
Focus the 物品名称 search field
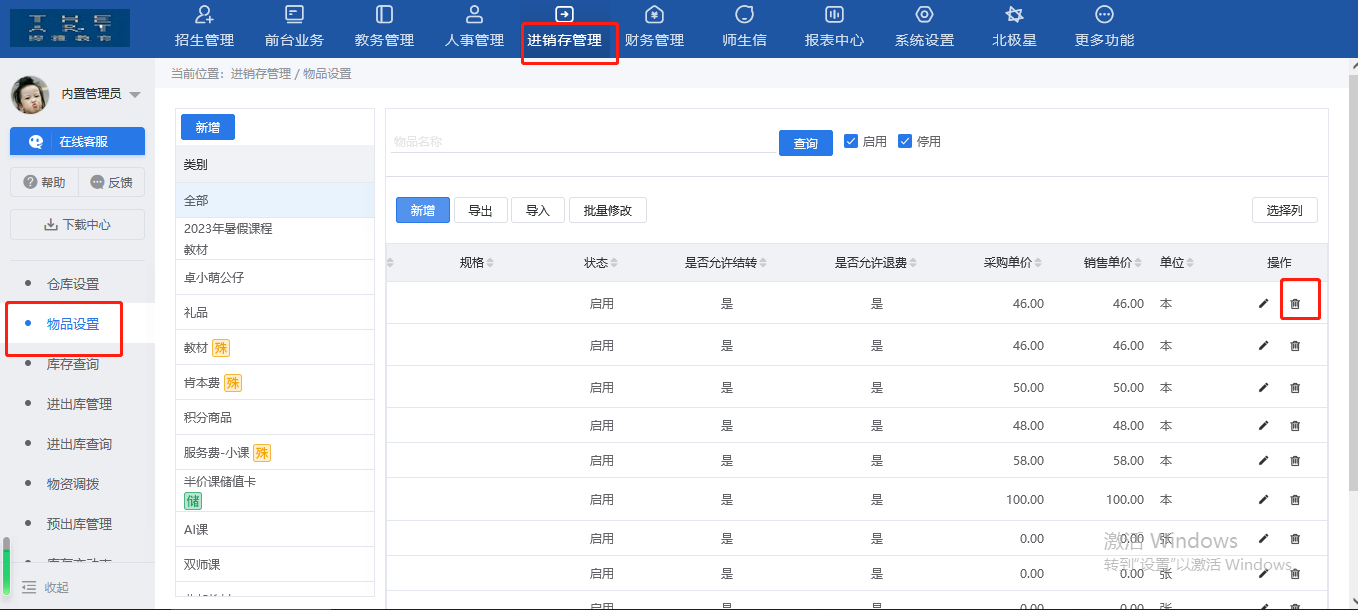click(x=583, y=142)
